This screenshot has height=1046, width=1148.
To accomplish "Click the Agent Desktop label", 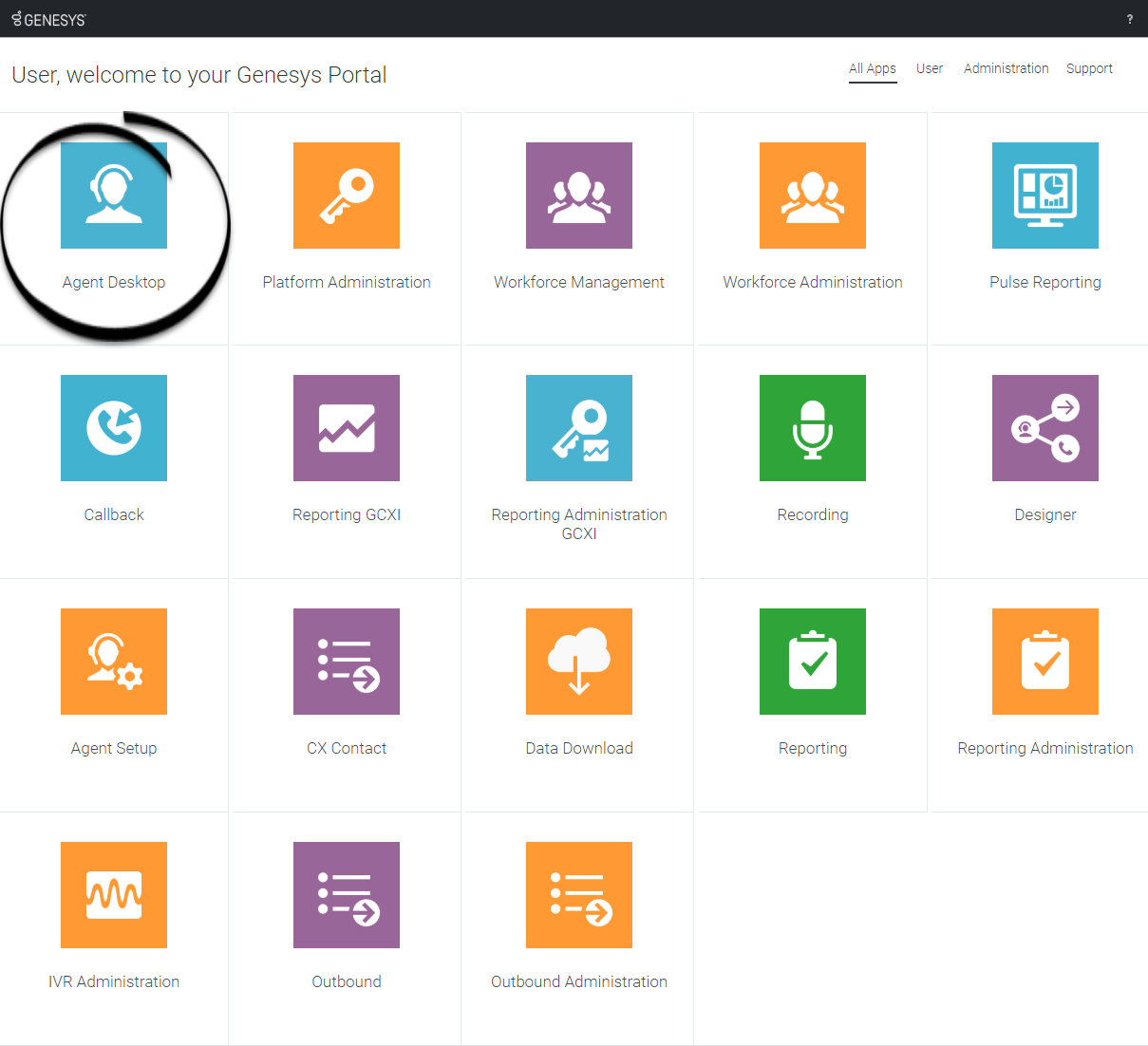I will (114, 282).
